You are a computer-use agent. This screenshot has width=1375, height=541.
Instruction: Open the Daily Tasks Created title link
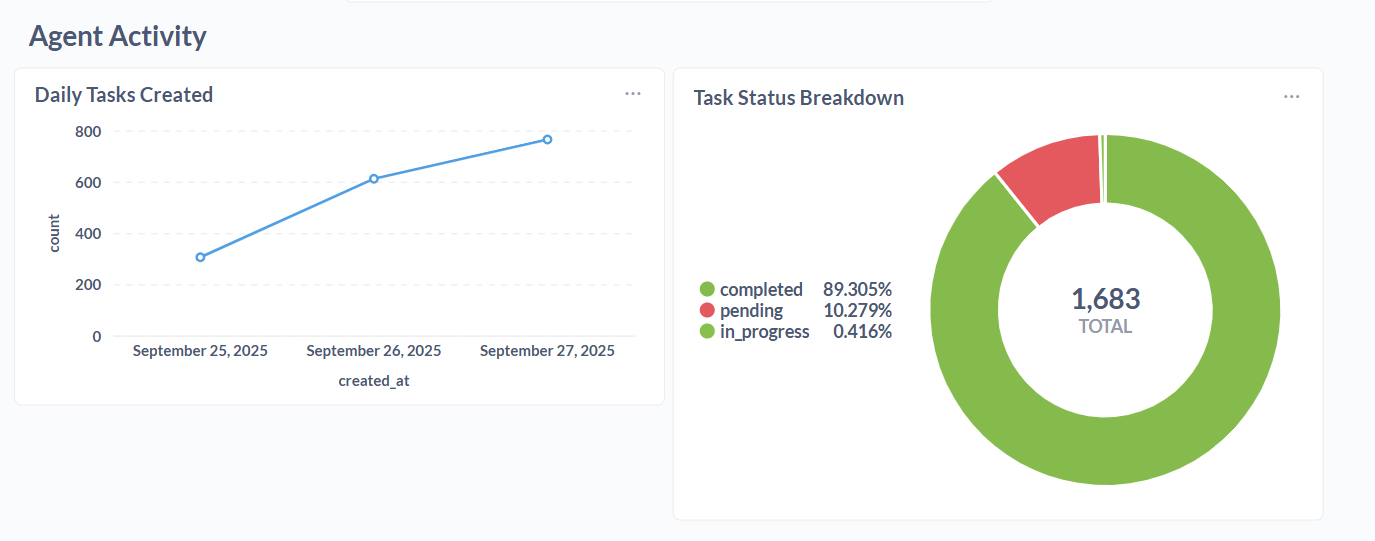124,95
